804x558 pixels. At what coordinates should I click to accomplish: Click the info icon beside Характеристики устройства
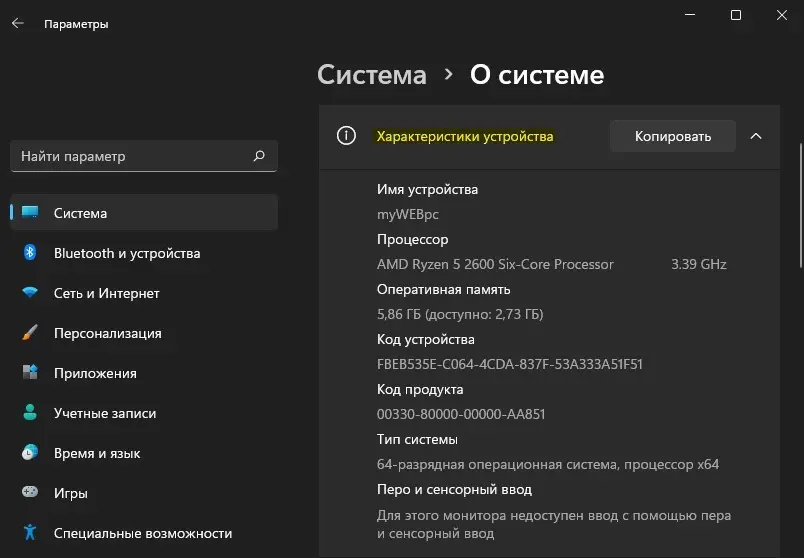346,136
